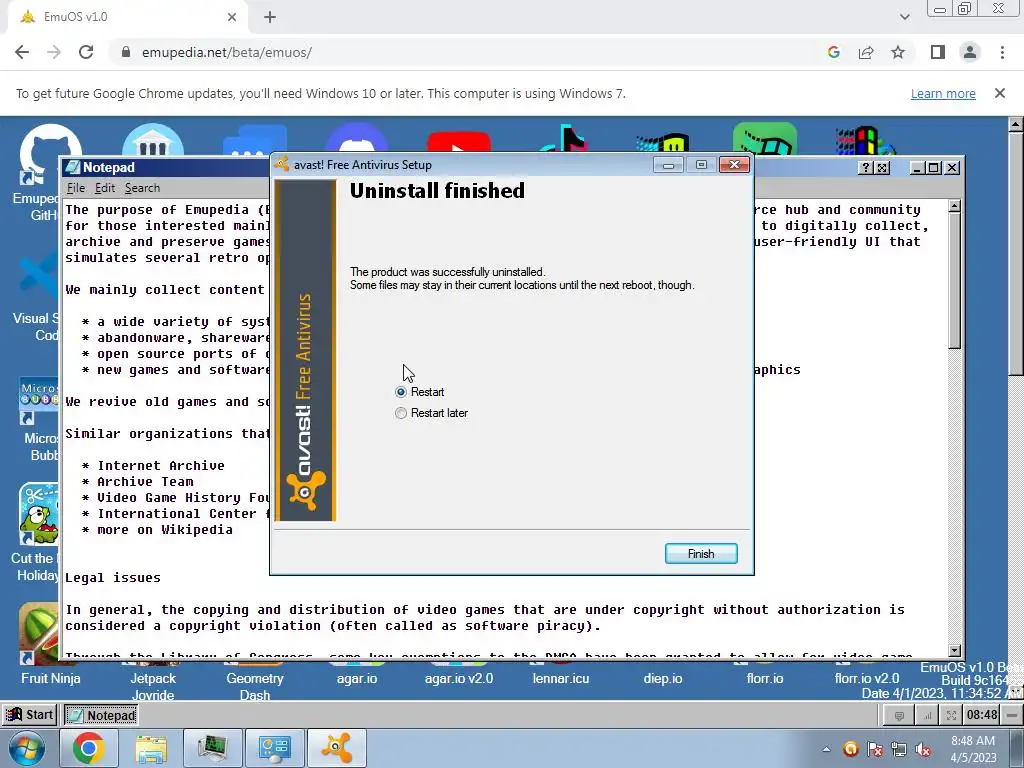Open the Discord desktop icon
The width and height of the screenshot is (1024, 768).
click(357, 140)
